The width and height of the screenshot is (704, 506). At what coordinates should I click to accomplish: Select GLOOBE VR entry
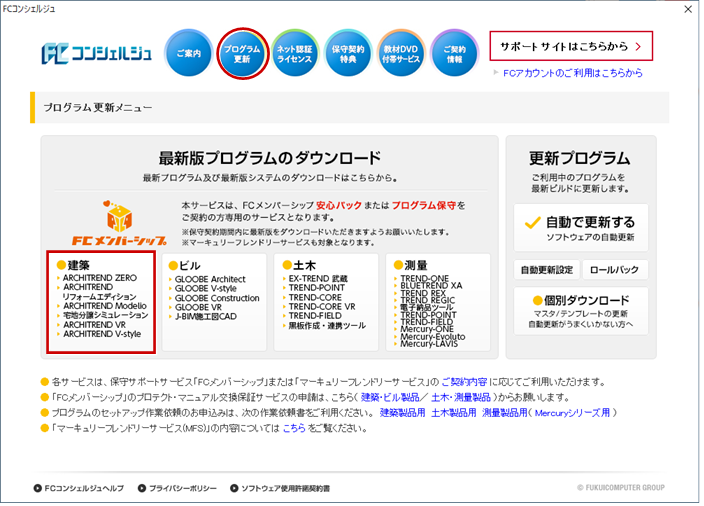(x=198, y=308)
